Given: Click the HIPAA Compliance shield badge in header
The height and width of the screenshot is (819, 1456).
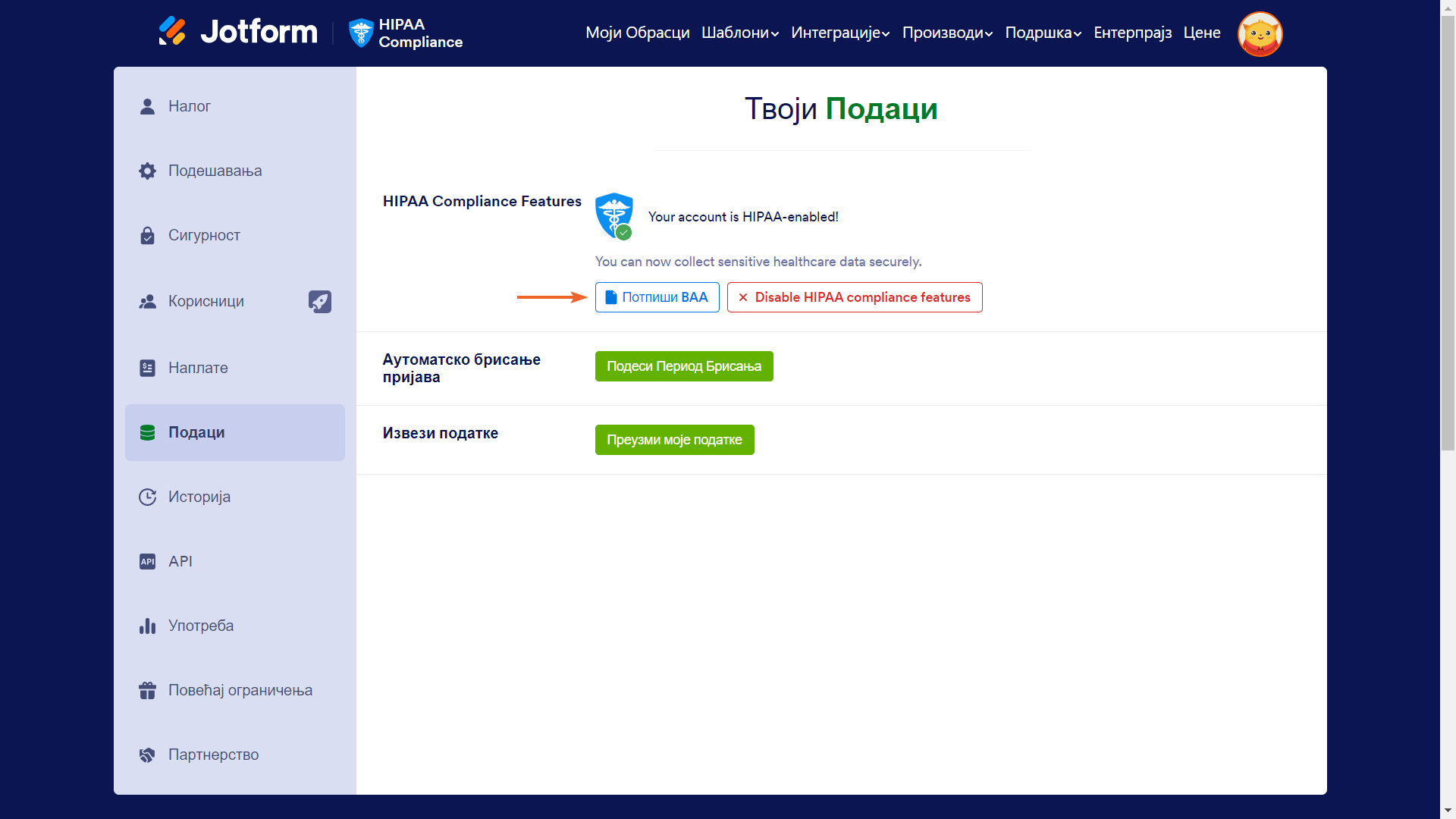Looking at the screenshot, I should (x=361, y=33).
